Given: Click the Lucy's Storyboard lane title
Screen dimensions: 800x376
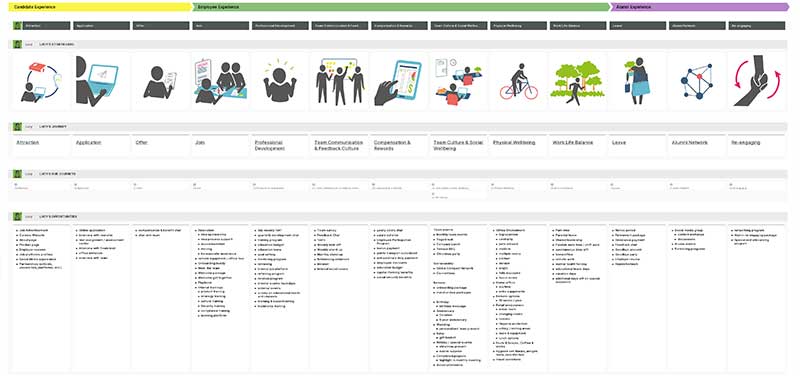Looking at the screenshot, I should tap(57, 44).
